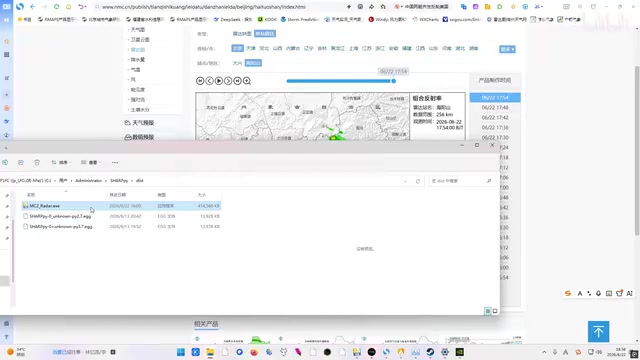The width and height of the screenshot is (640, 360).
Task: Choose 内蒙古 in province list
Action: [293, 48]
